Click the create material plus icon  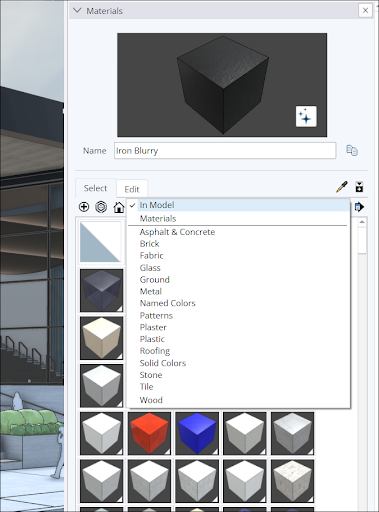[x=84, y=207]
